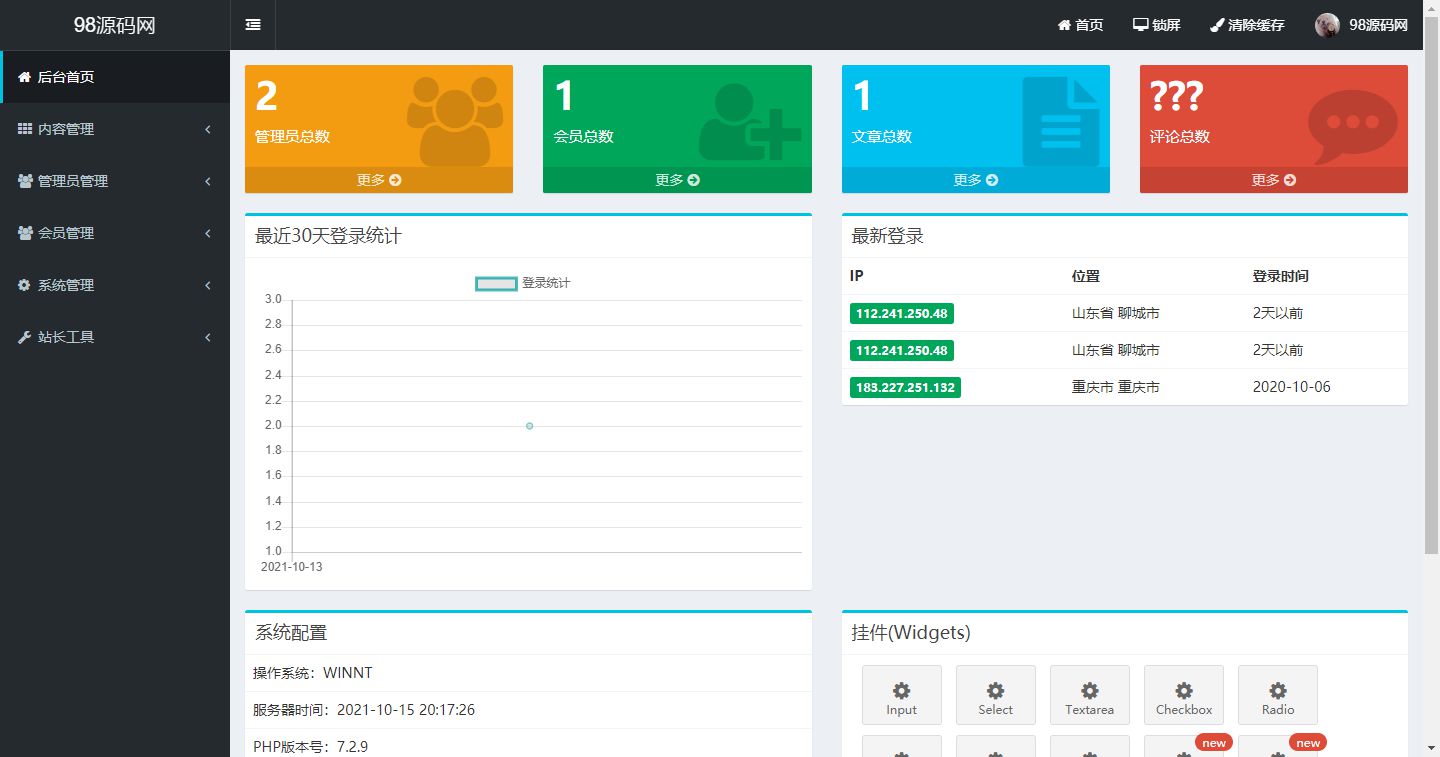1440x757 pixels.
Task: Toggle the sidebar with the hamburger icon
Action: point(253,25)
